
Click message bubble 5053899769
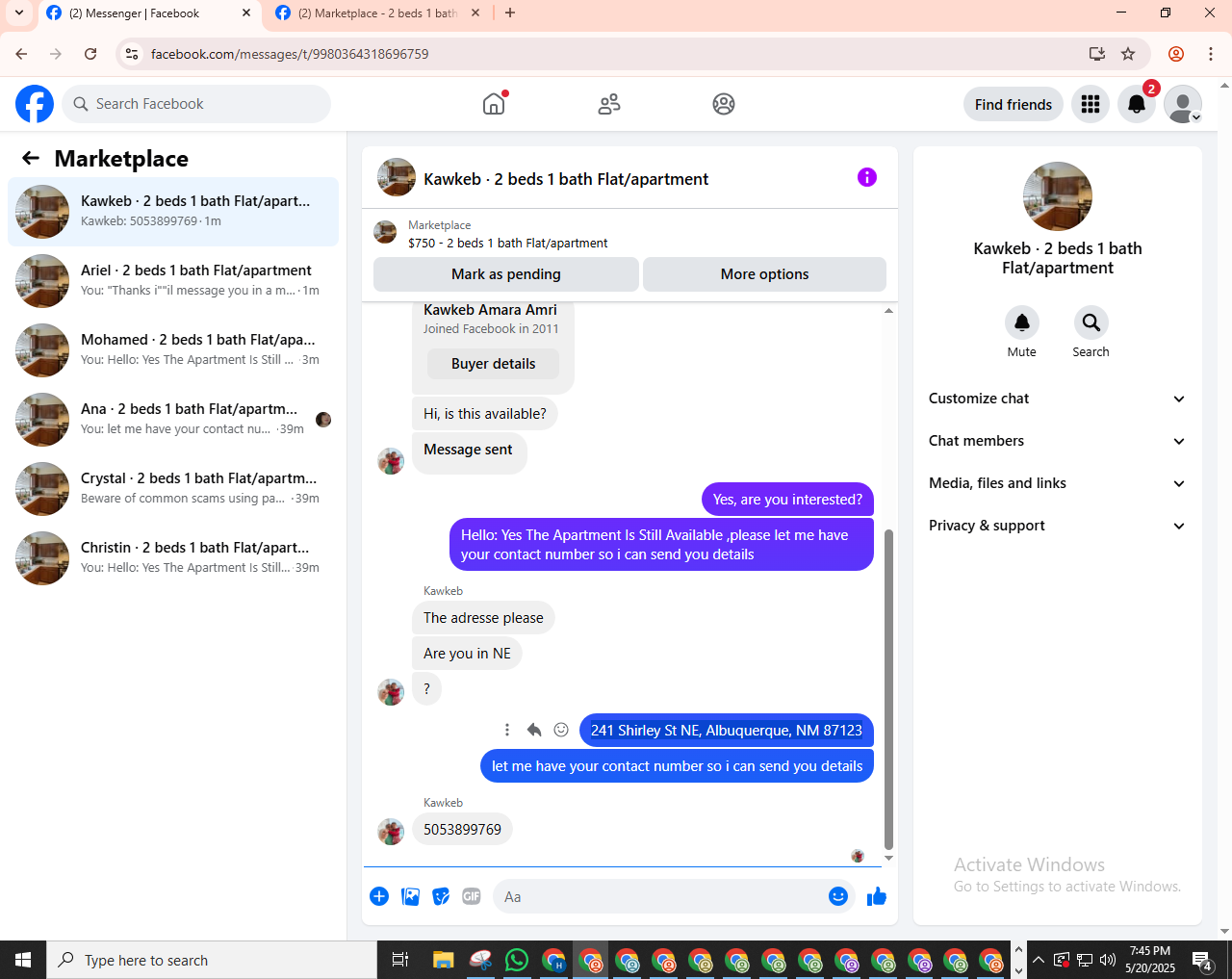462,829
